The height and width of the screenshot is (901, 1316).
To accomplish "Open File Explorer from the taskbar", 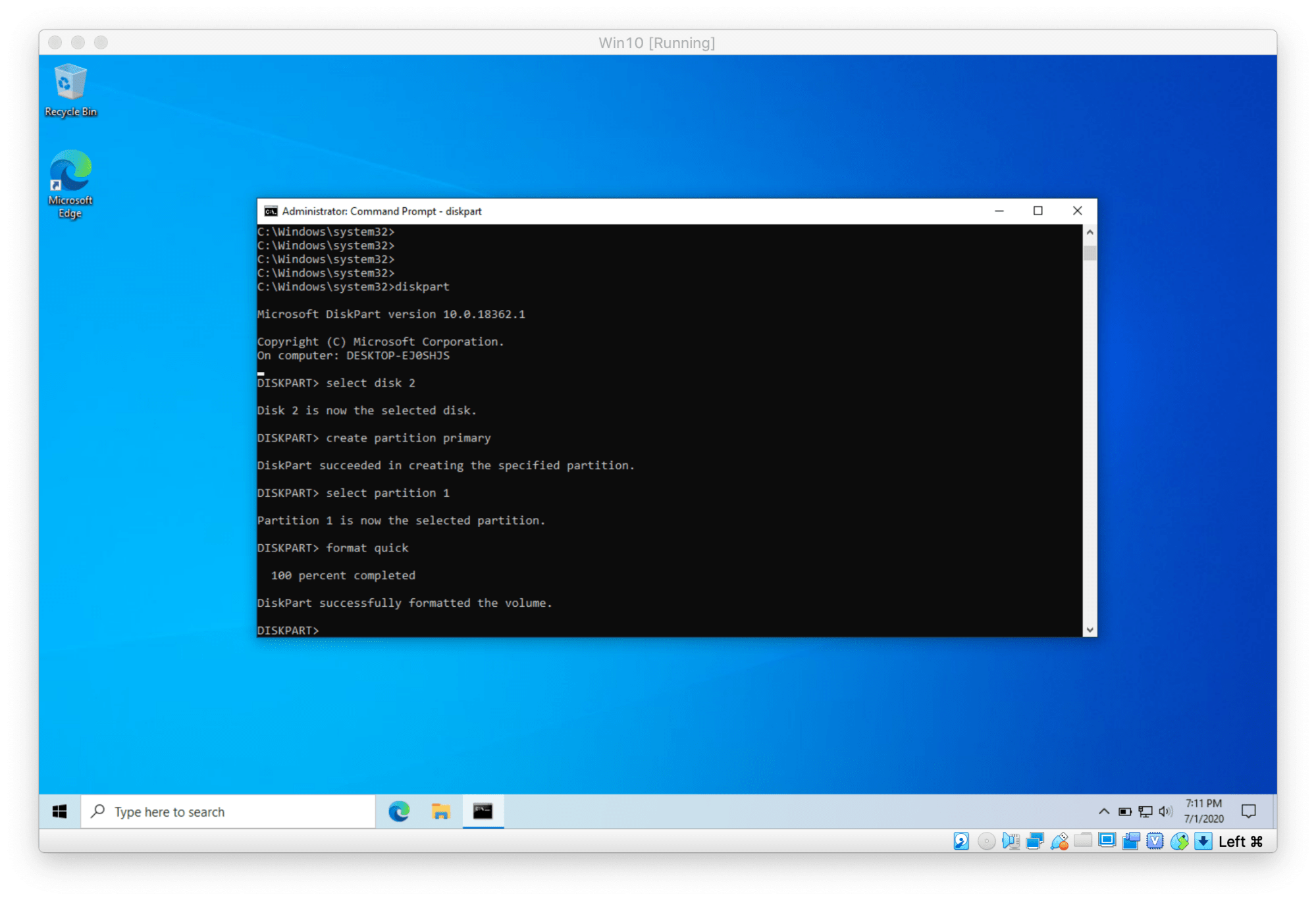I will [440, 811].
